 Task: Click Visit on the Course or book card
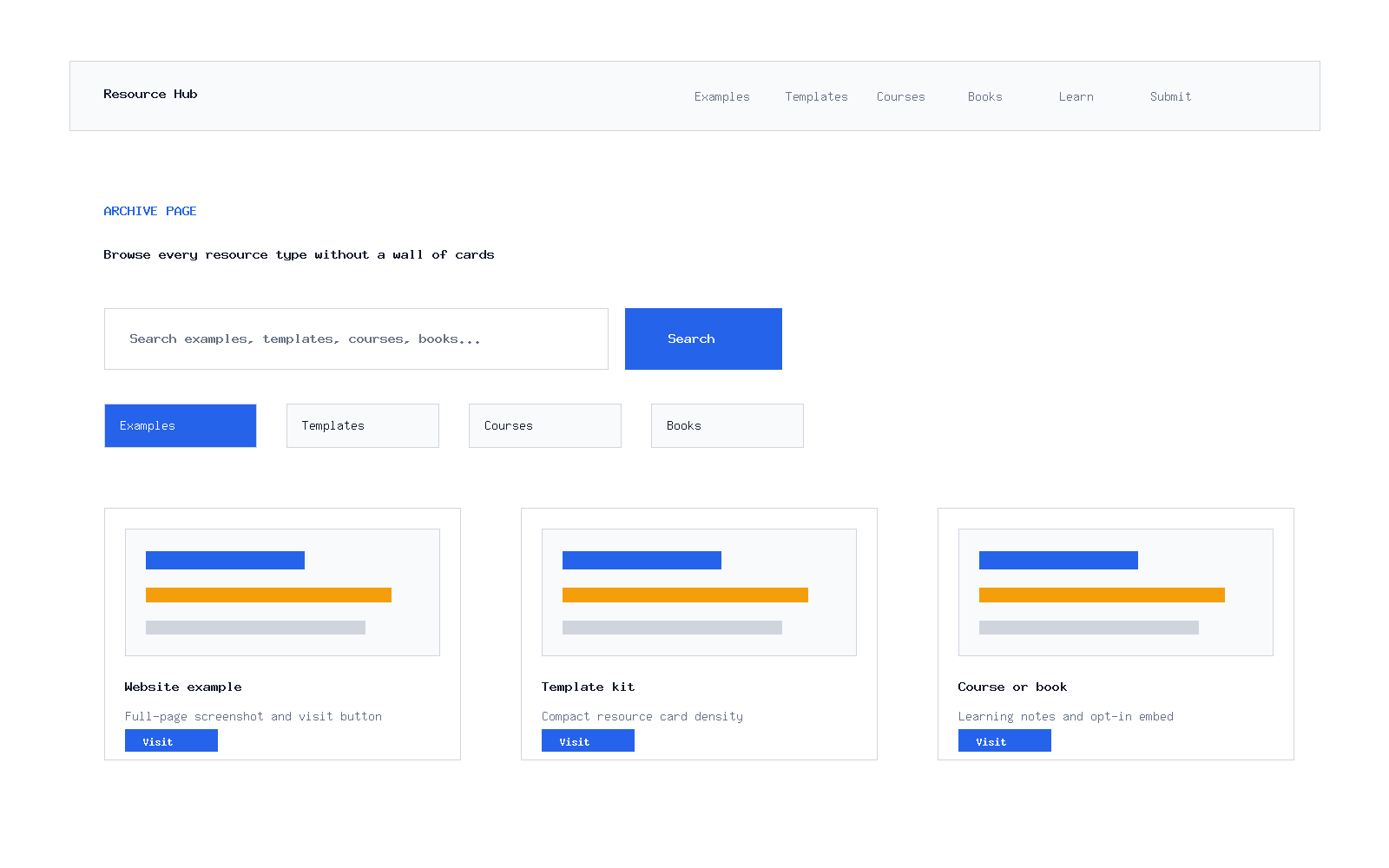(x=1004, y=740)
